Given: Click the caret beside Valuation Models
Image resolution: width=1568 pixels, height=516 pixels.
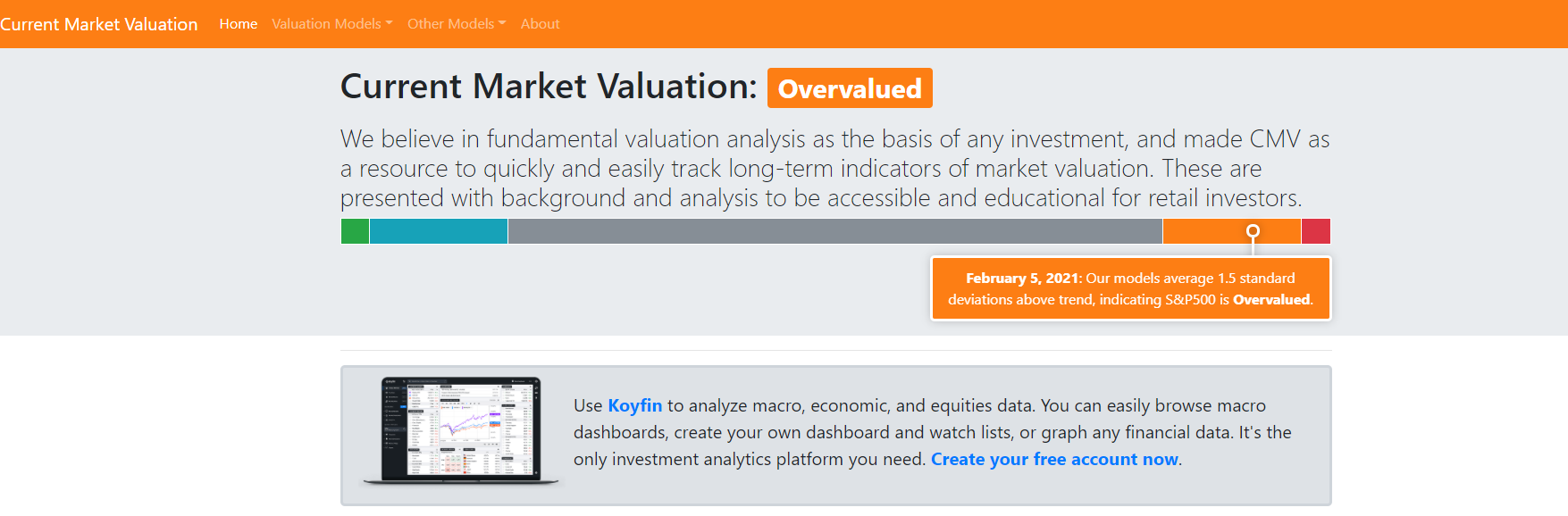Looking at the screenshot, I should 389,24.
